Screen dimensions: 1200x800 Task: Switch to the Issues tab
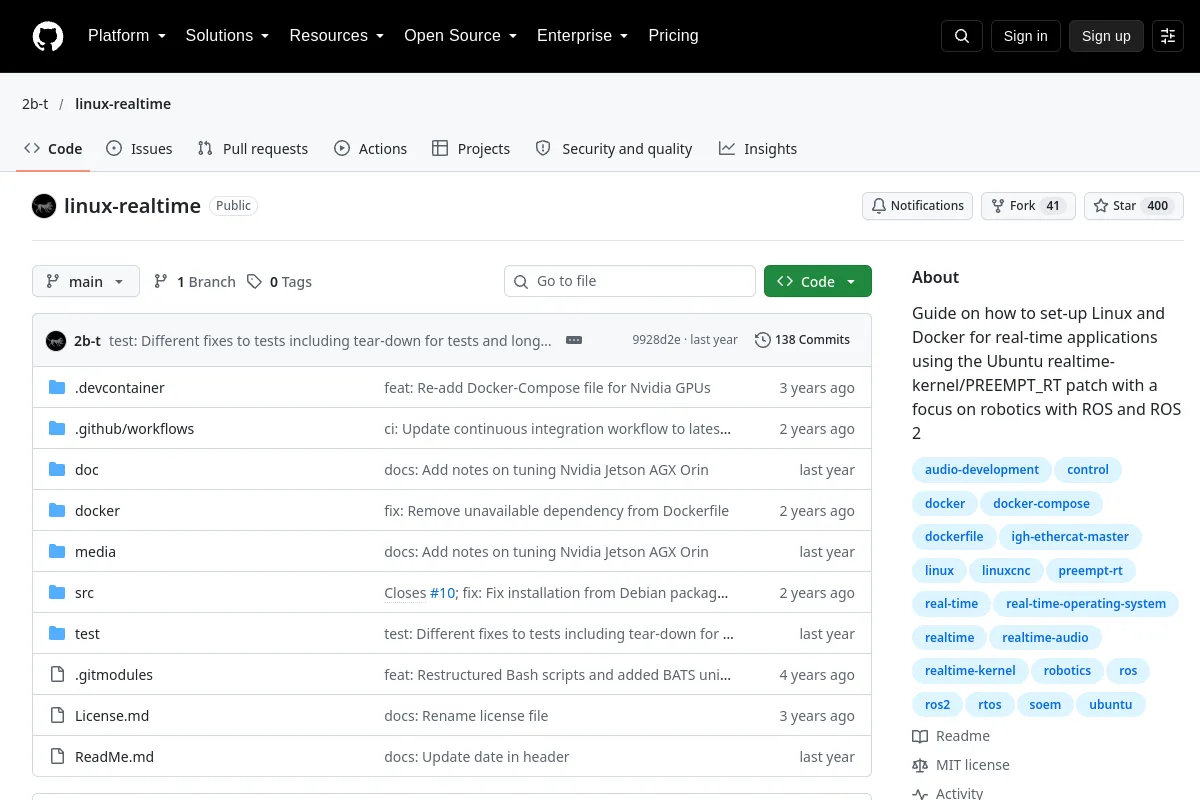(139, 149)
